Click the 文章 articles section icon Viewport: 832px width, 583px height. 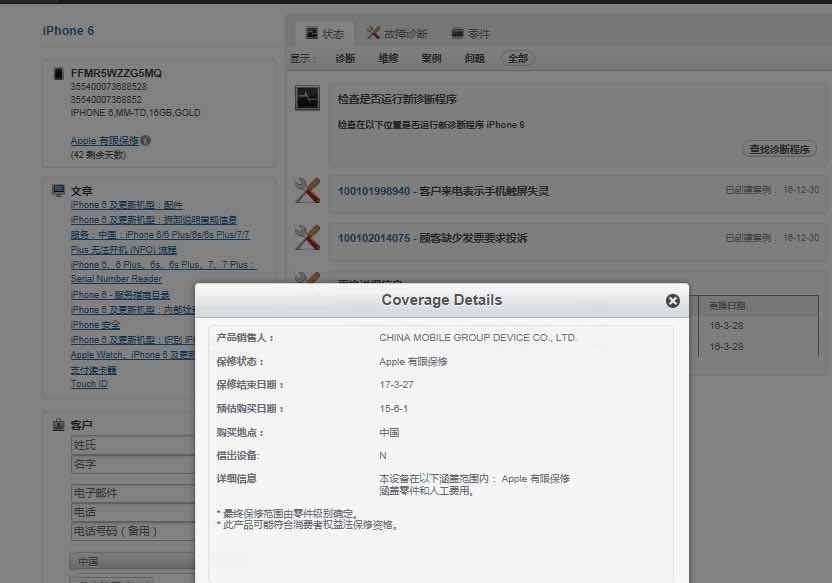[x=58, y=190]
